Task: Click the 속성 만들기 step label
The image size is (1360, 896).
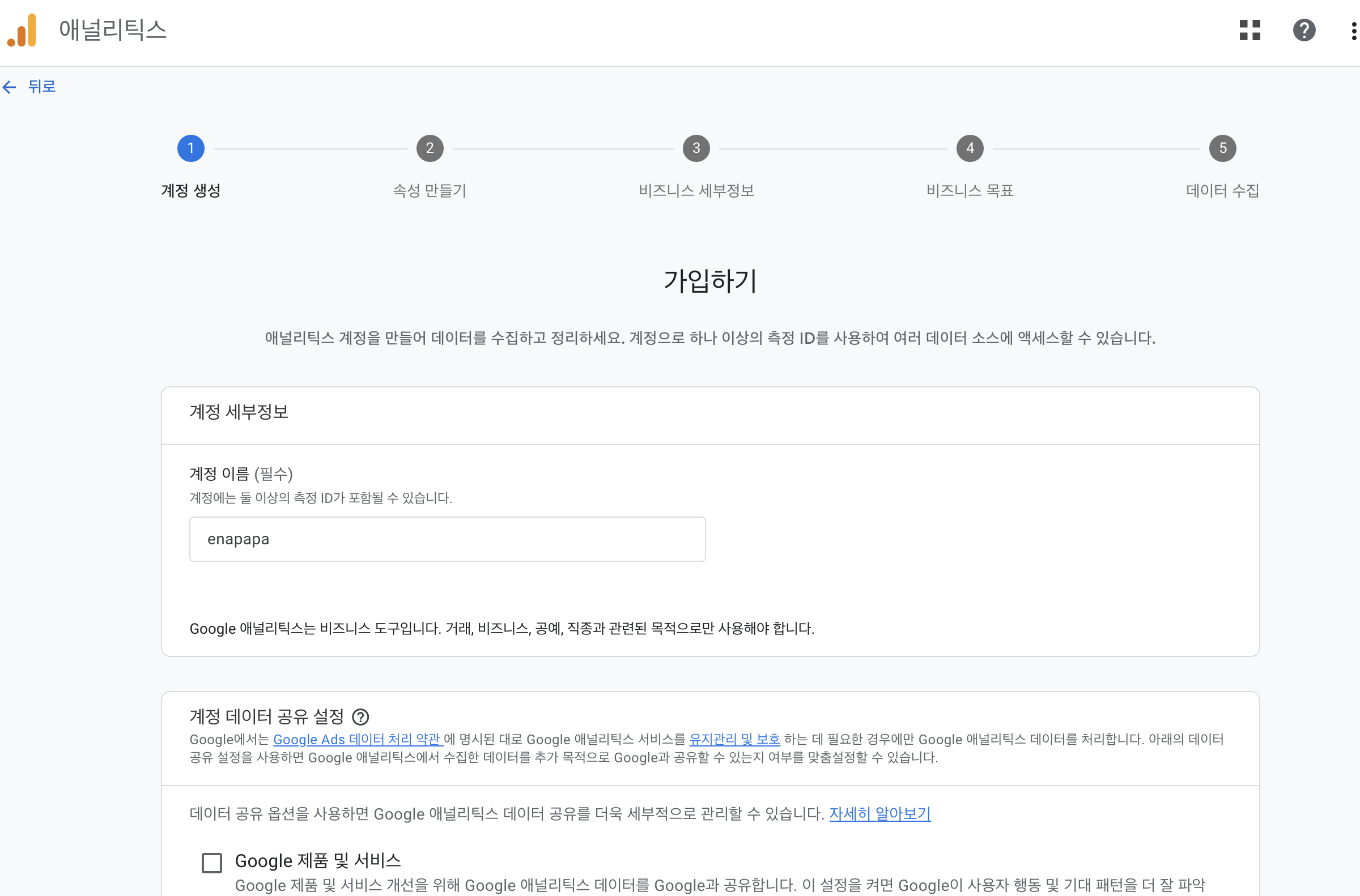Action: pos(430,190)
